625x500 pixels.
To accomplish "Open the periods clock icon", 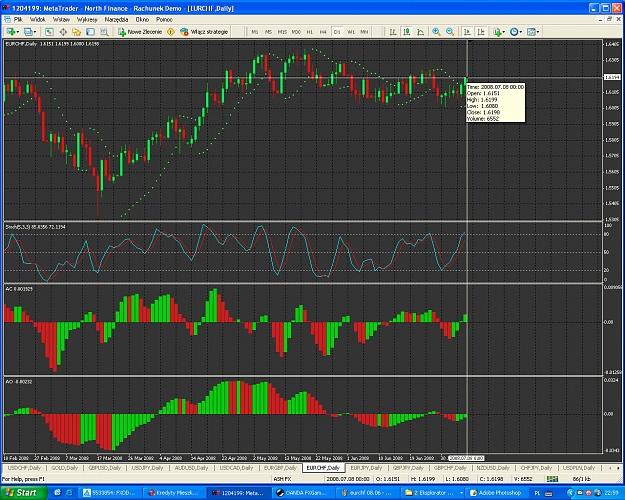I will (514, 32).
